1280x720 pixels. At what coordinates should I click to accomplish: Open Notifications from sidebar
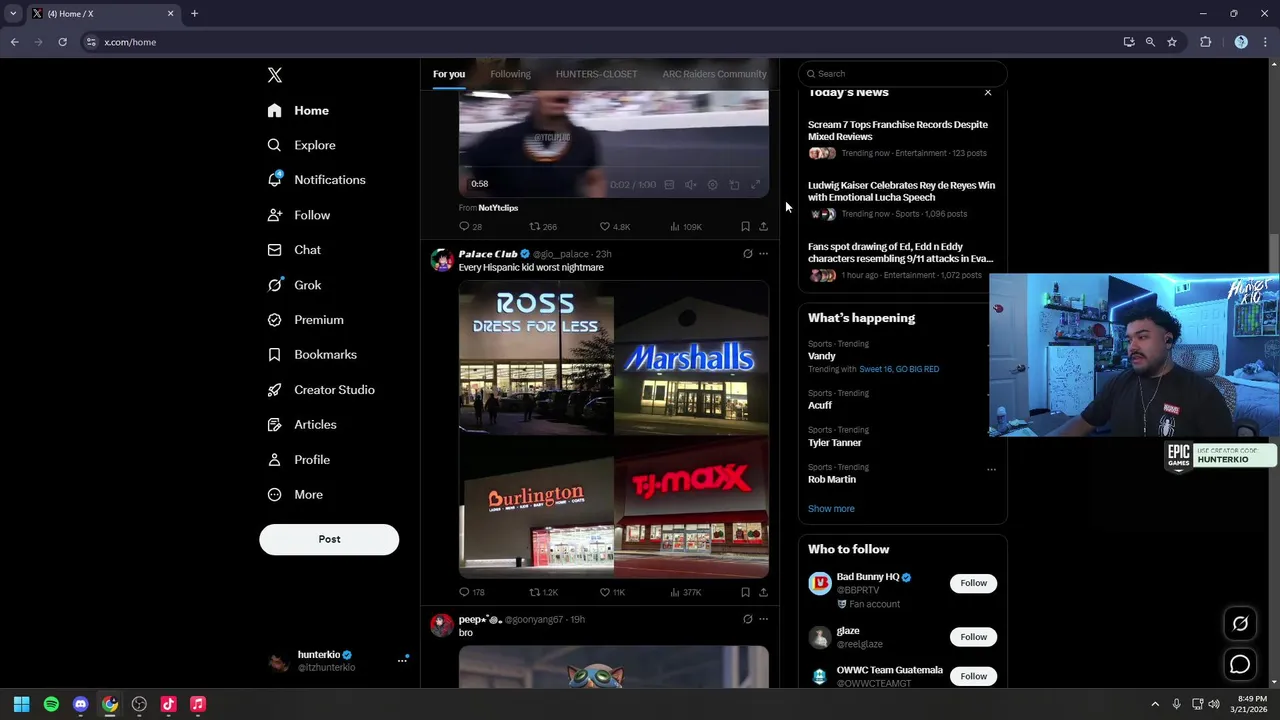(316, 180)
